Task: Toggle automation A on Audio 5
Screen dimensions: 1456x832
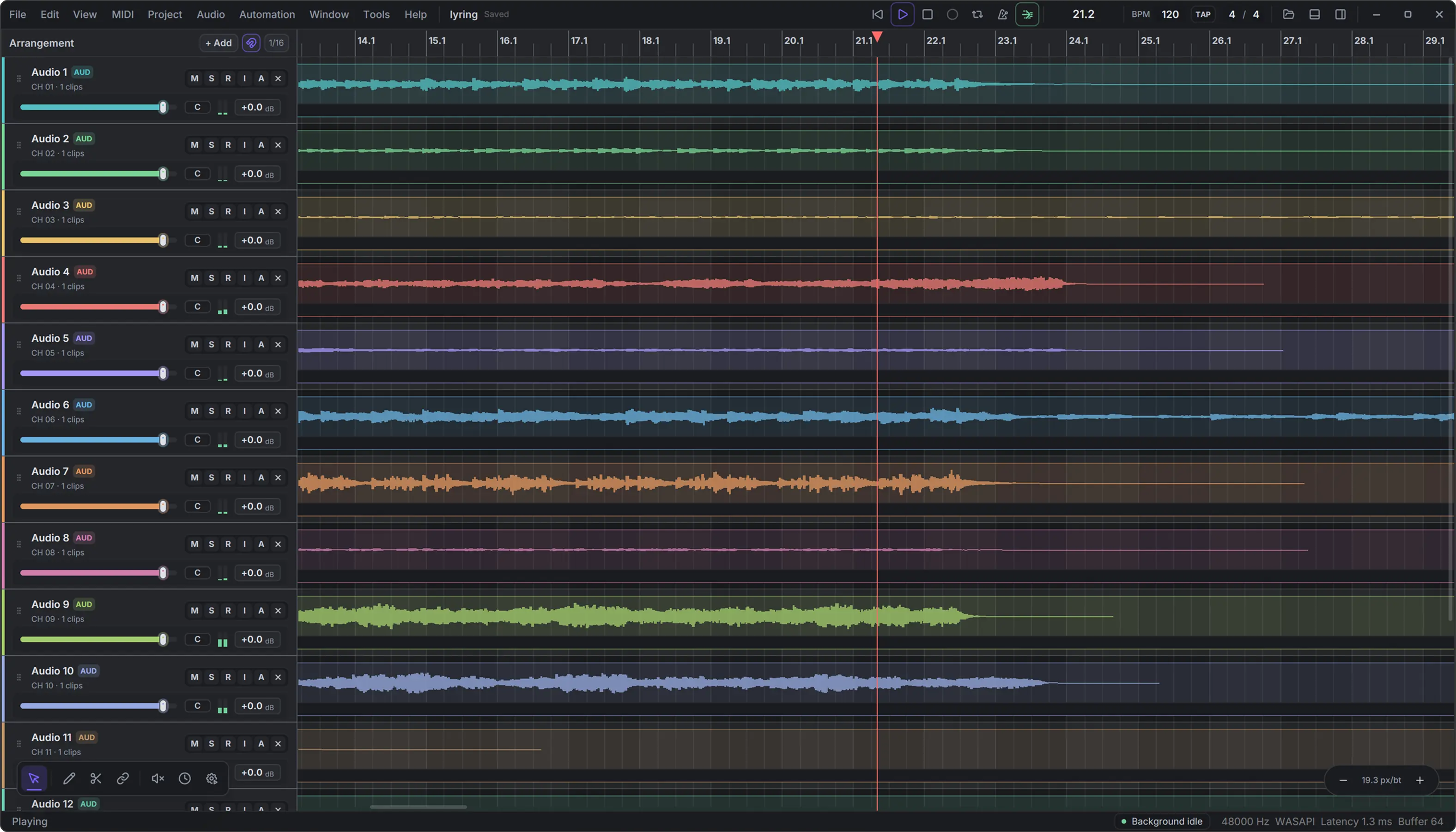Action: [261, 345]
